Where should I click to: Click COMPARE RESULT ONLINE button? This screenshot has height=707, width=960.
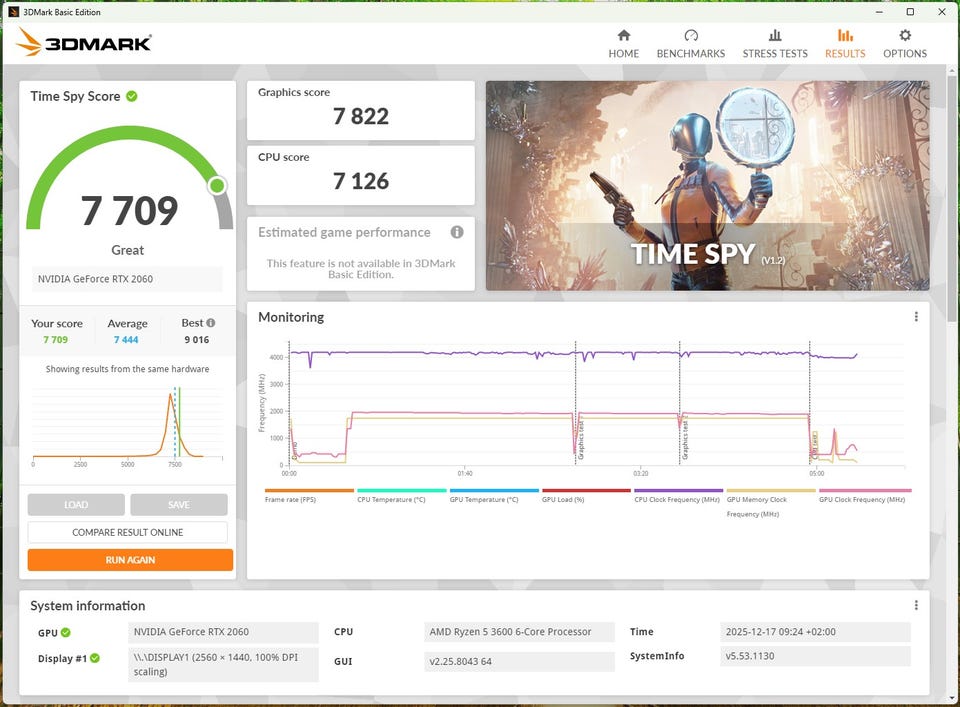[x=127, y=532]
